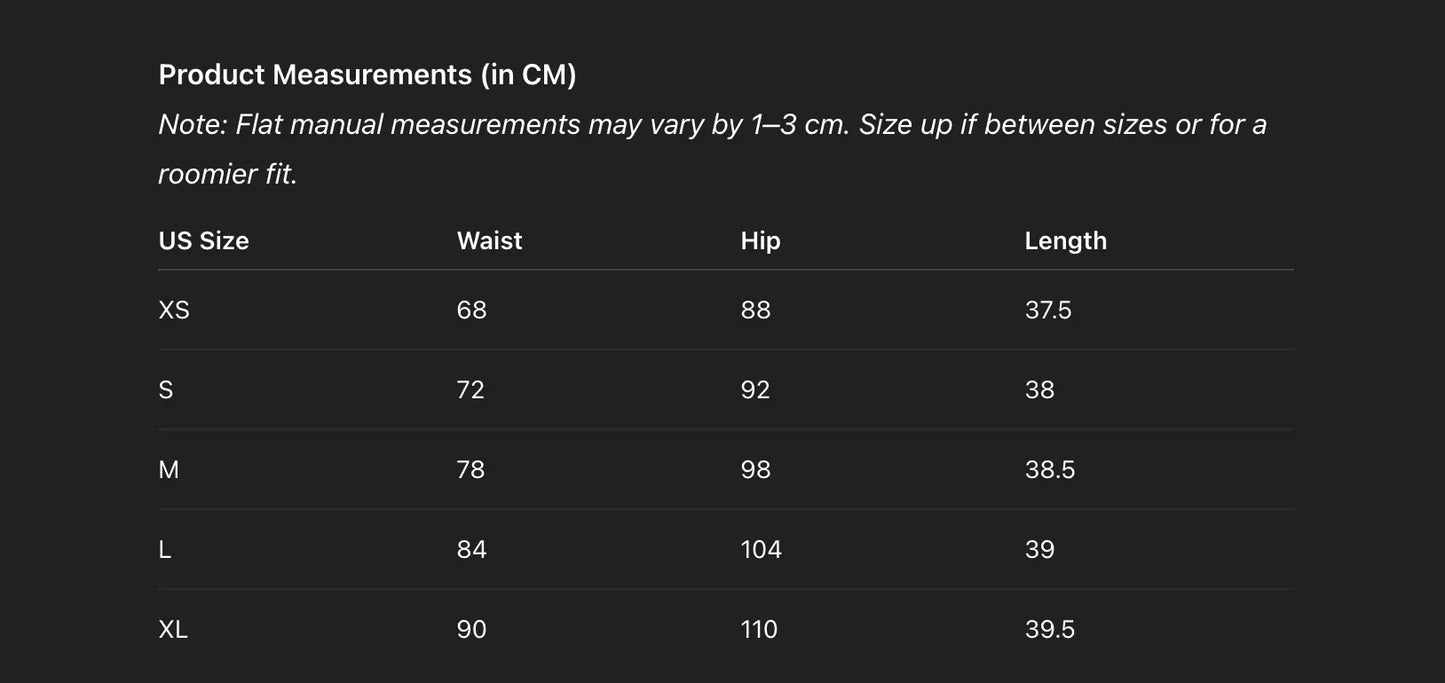This screenshot has height=683, width=1445.
Task: Click waist value 78 for size M
Action: 470,470
